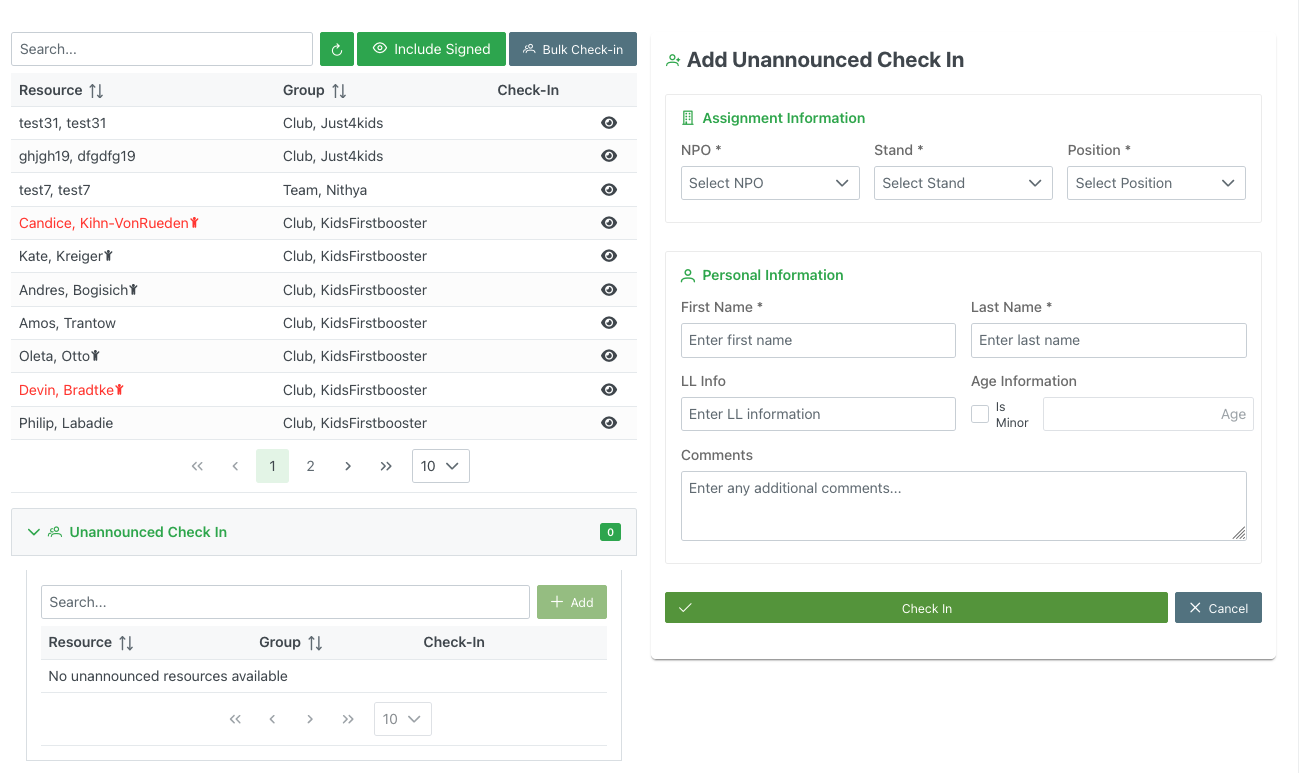Click eye icon for Amos, Trantow

point(608,323)
